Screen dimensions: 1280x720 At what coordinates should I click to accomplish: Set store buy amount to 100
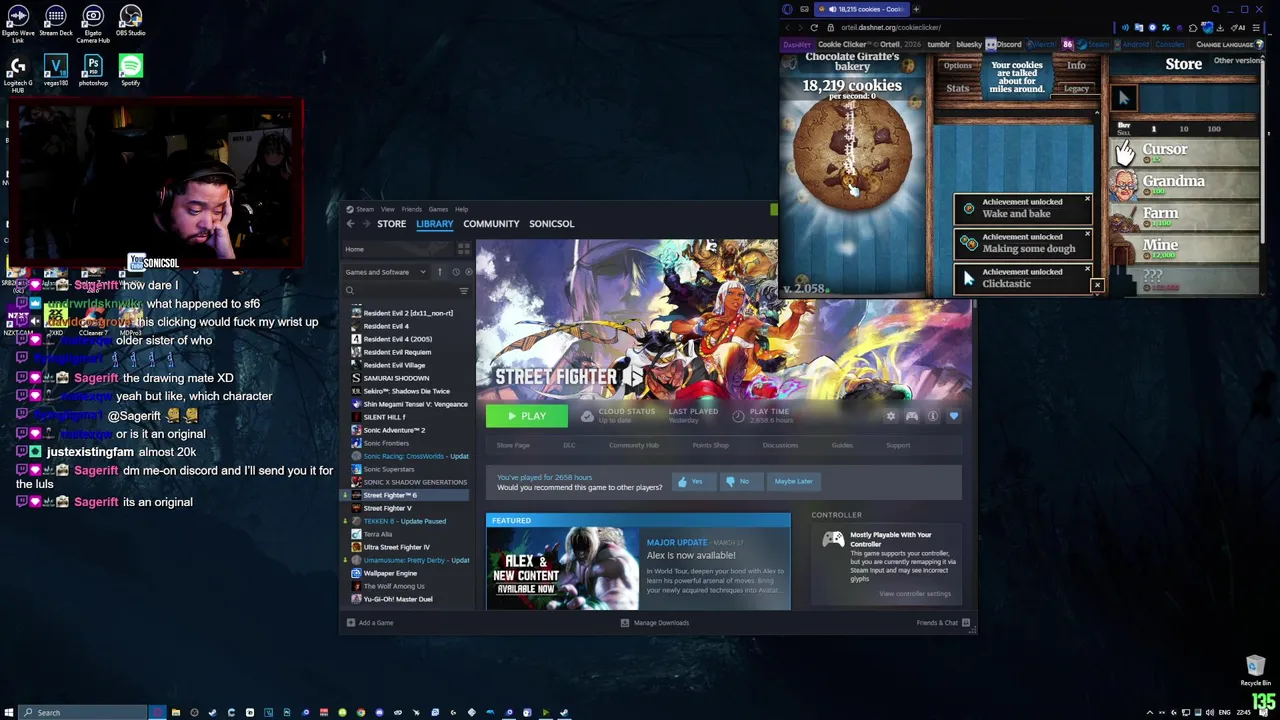[1214, 129]
